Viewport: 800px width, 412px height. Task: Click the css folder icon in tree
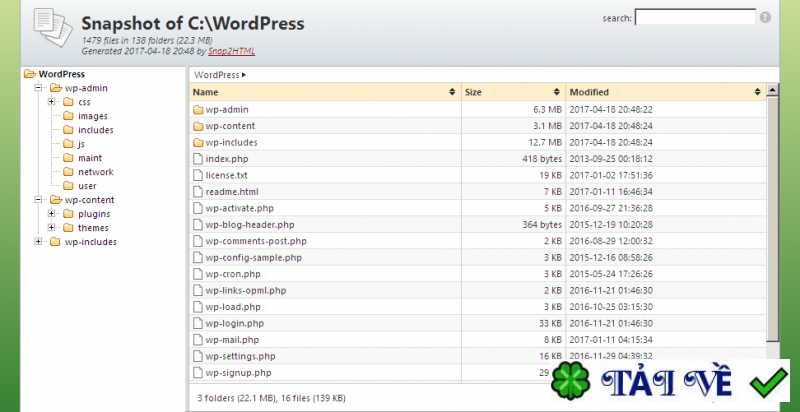pyautogui.click(x=68, y=101)
